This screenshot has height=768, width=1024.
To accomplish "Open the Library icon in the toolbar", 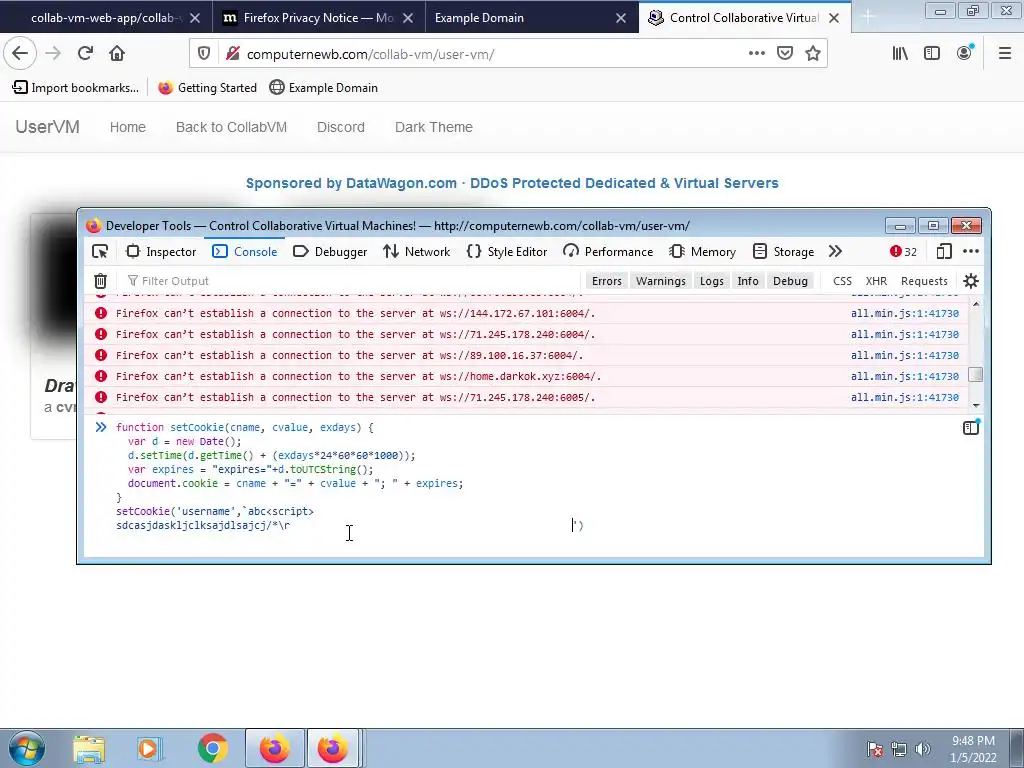I will pyautogui.click(x=900, y=54).
